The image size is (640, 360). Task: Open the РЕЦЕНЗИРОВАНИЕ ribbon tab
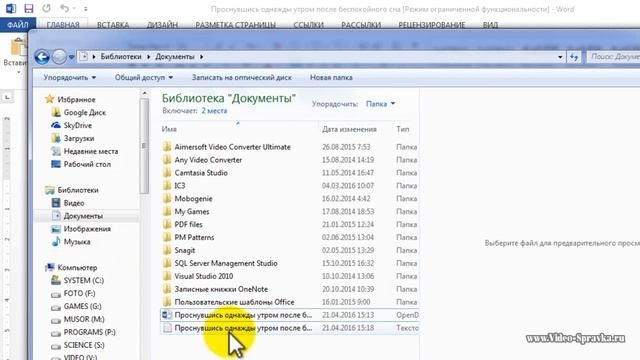[x=431, y=25]
